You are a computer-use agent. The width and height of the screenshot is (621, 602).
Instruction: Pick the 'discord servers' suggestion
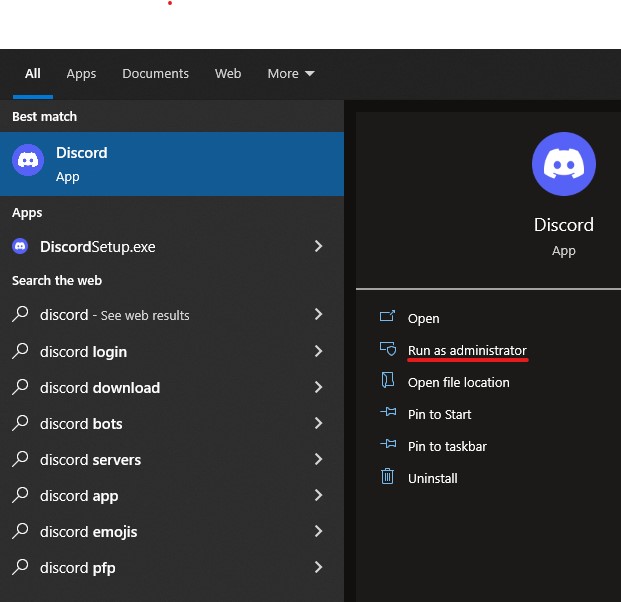pos(172,460)
